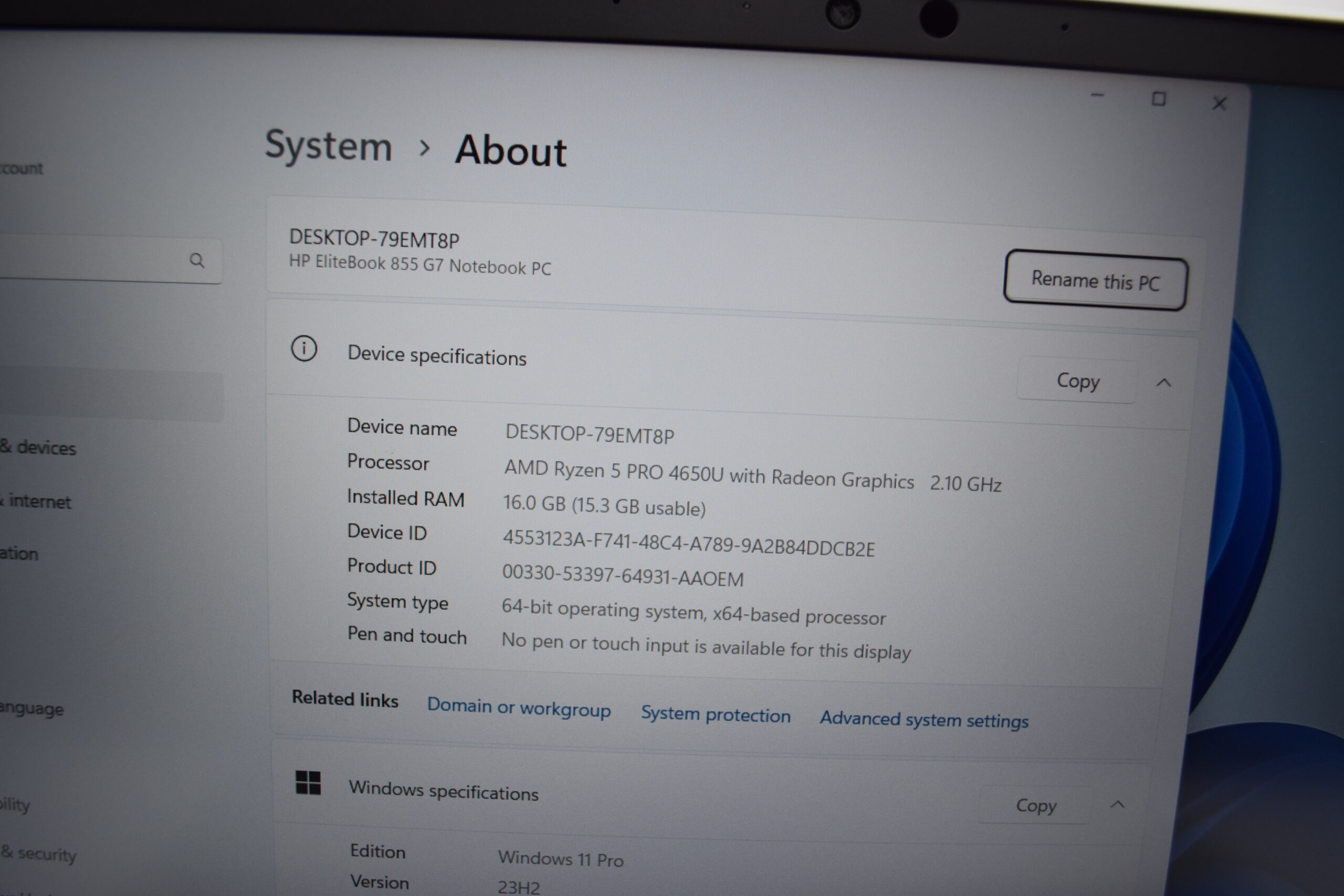
Task: Select the Product ID '00330-53397-64931-AAOEM'
Action: click(623, 575)
